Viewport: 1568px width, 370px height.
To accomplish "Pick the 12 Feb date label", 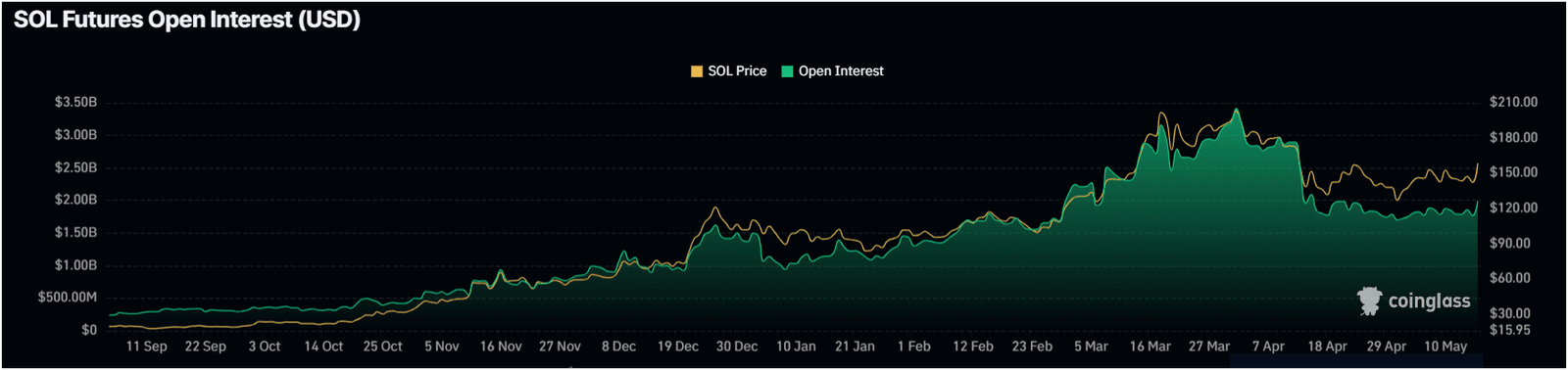I will [x=973, y=347].
